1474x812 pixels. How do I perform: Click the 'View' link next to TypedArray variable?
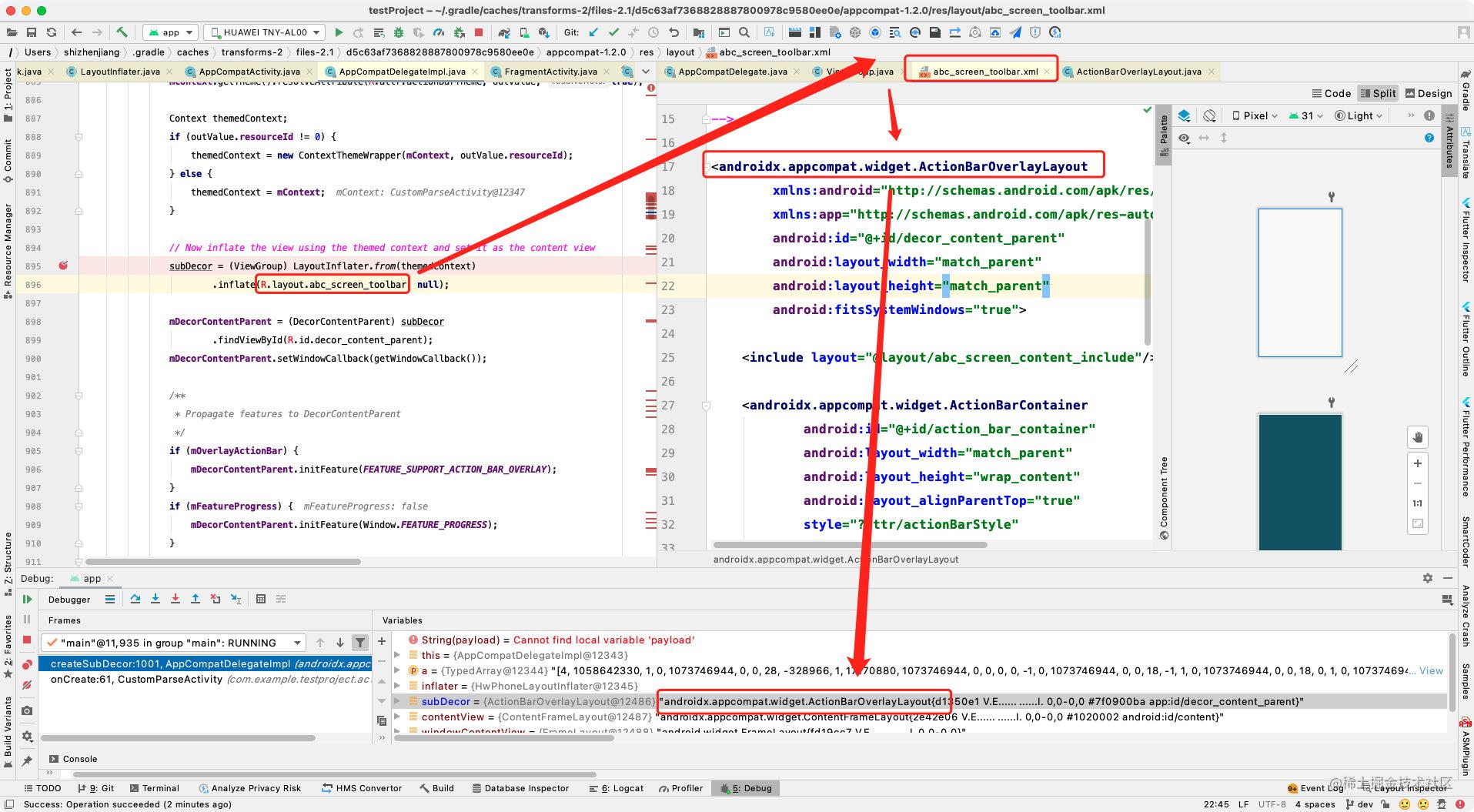[1430, 670]
